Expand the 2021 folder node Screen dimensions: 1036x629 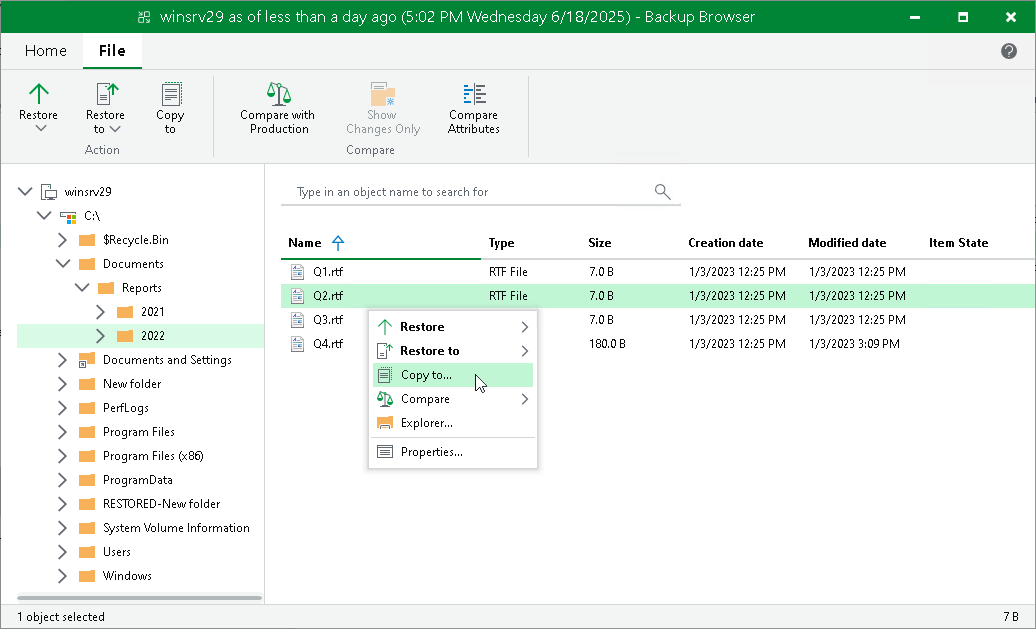[x=100, y=312]
